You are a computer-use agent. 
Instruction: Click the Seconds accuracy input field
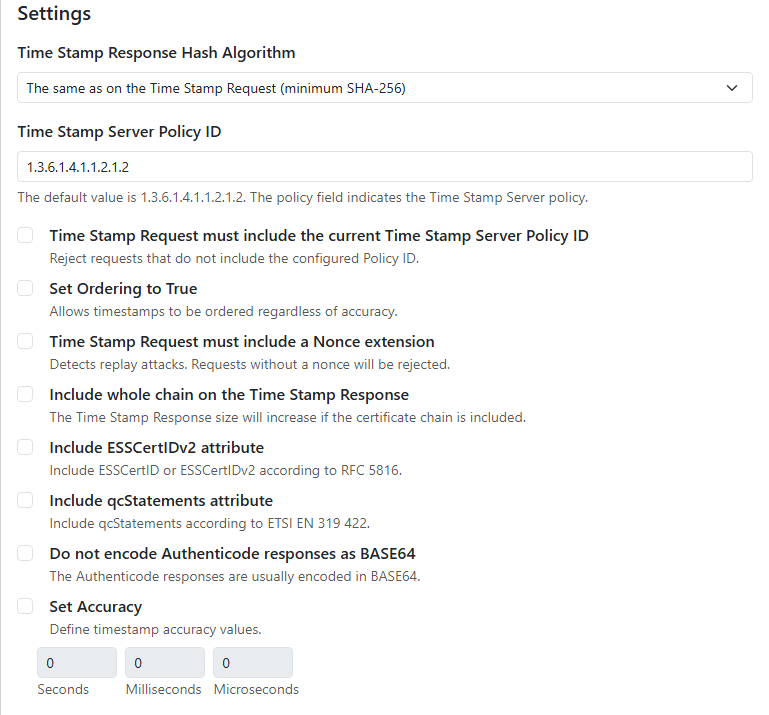point(77,663)
